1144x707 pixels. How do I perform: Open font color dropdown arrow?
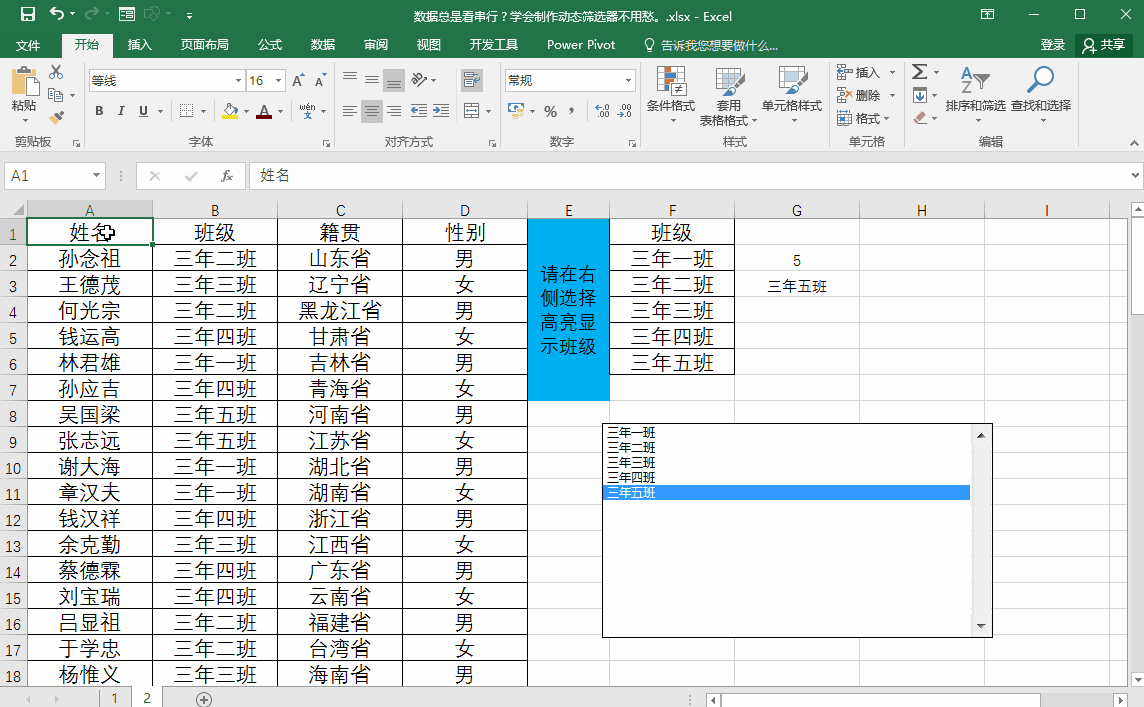(x=280, y=112)
